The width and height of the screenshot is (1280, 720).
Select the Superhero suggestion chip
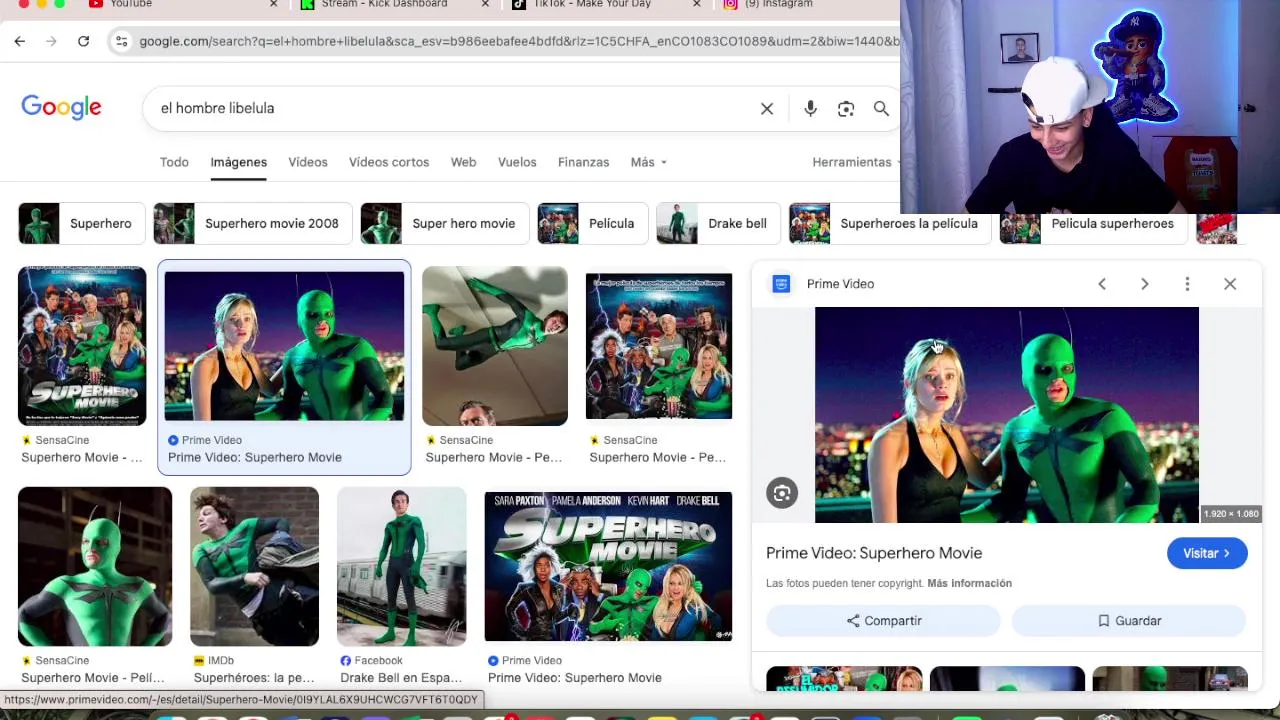pos(82,224)
